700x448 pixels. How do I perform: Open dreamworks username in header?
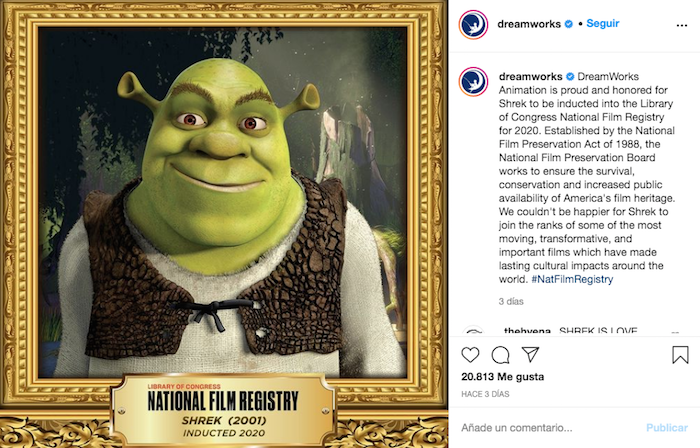pyautogui.click(x=529, y=24)
